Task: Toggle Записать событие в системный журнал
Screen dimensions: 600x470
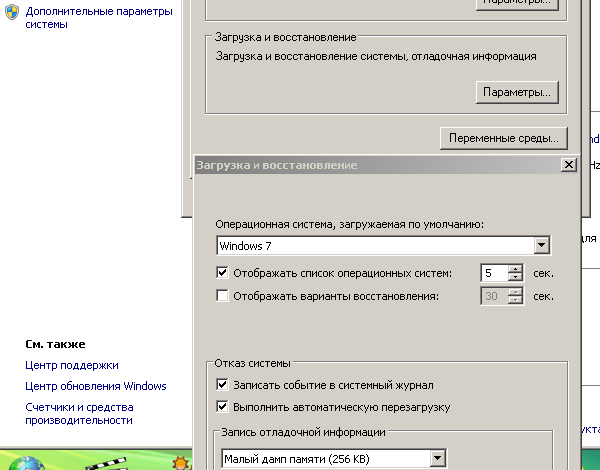Action: (x=222, y=385)
